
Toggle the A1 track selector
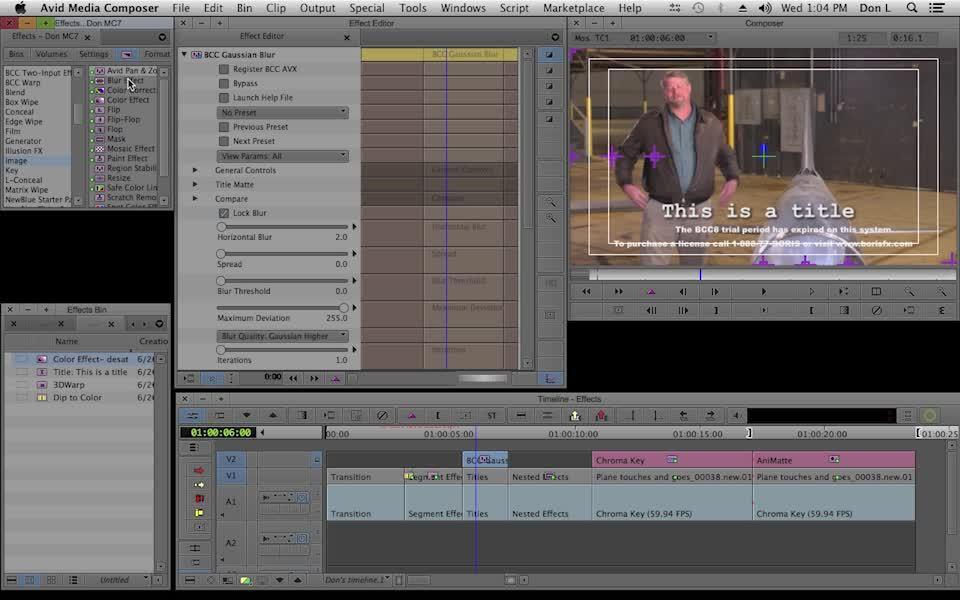[231, 501]
